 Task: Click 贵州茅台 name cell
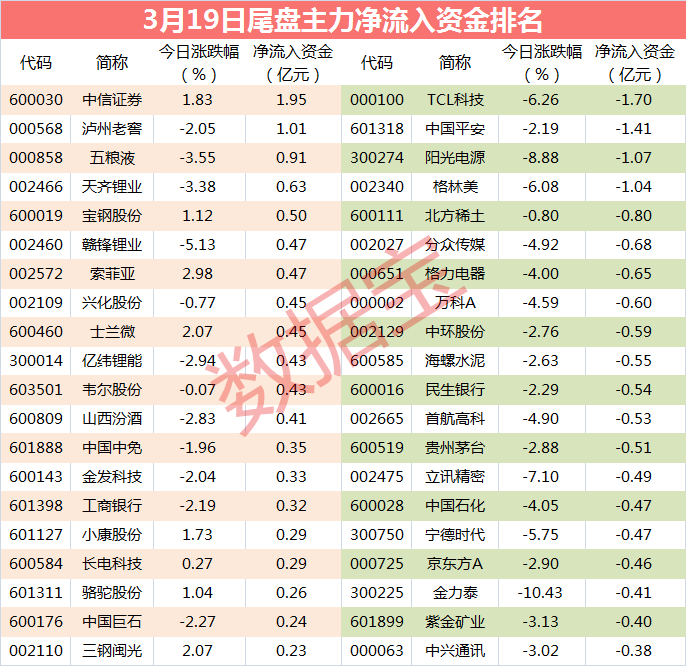coord(455,448)
